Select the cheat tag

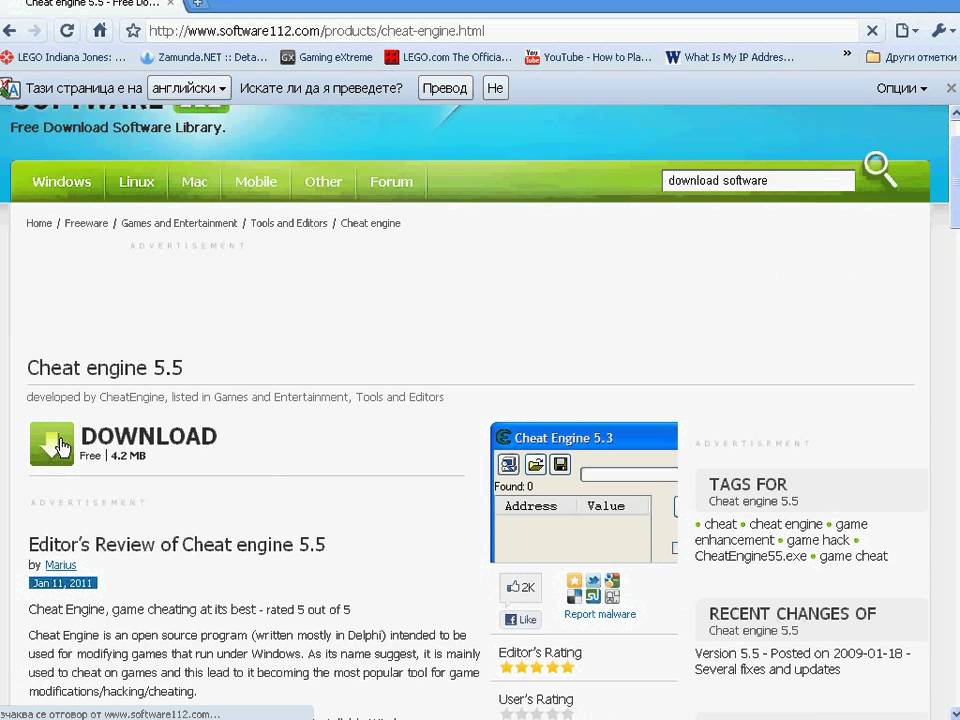pos(720,524)
